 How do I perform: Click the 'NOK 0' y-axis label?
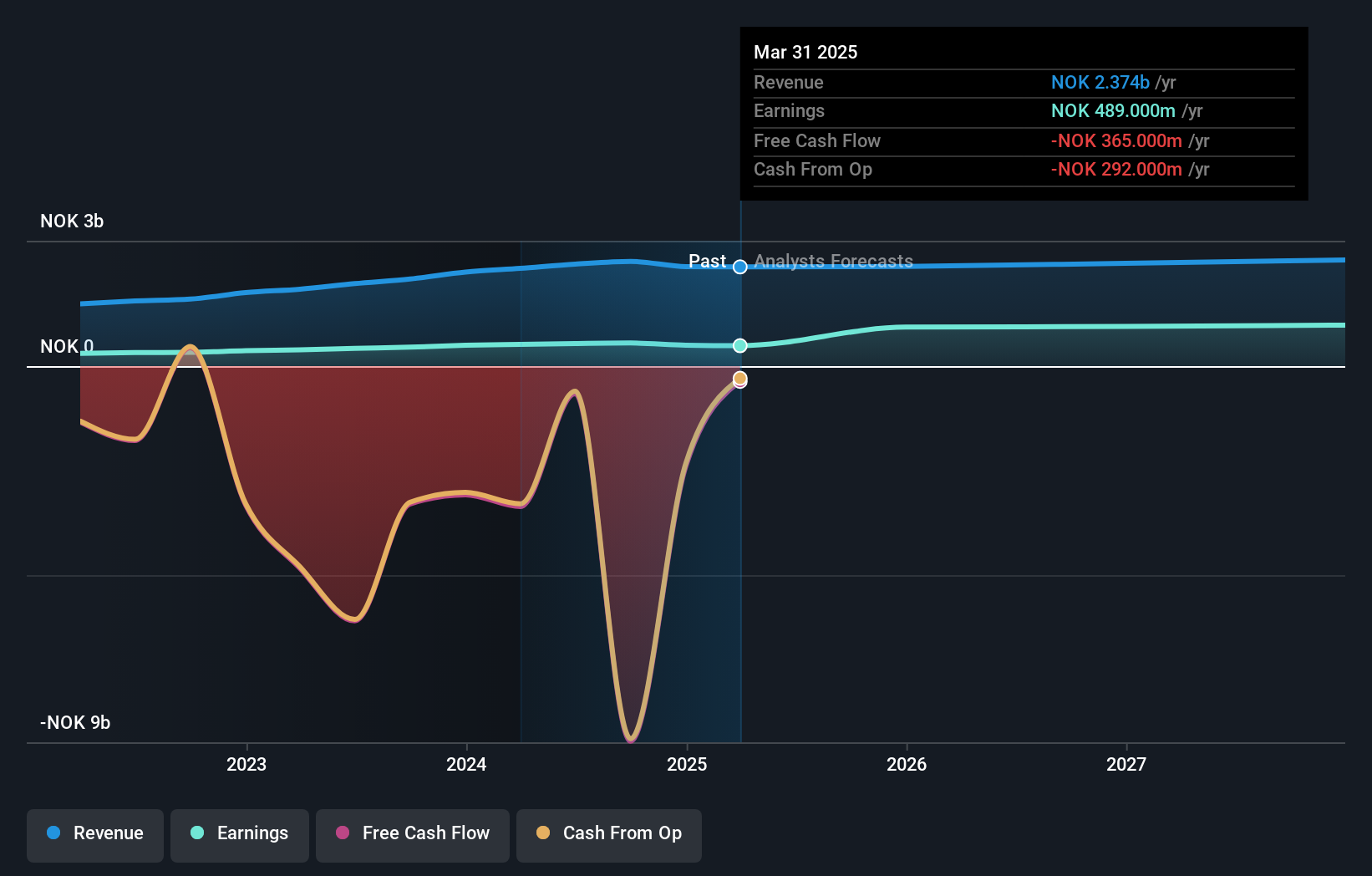pos(67,346)
